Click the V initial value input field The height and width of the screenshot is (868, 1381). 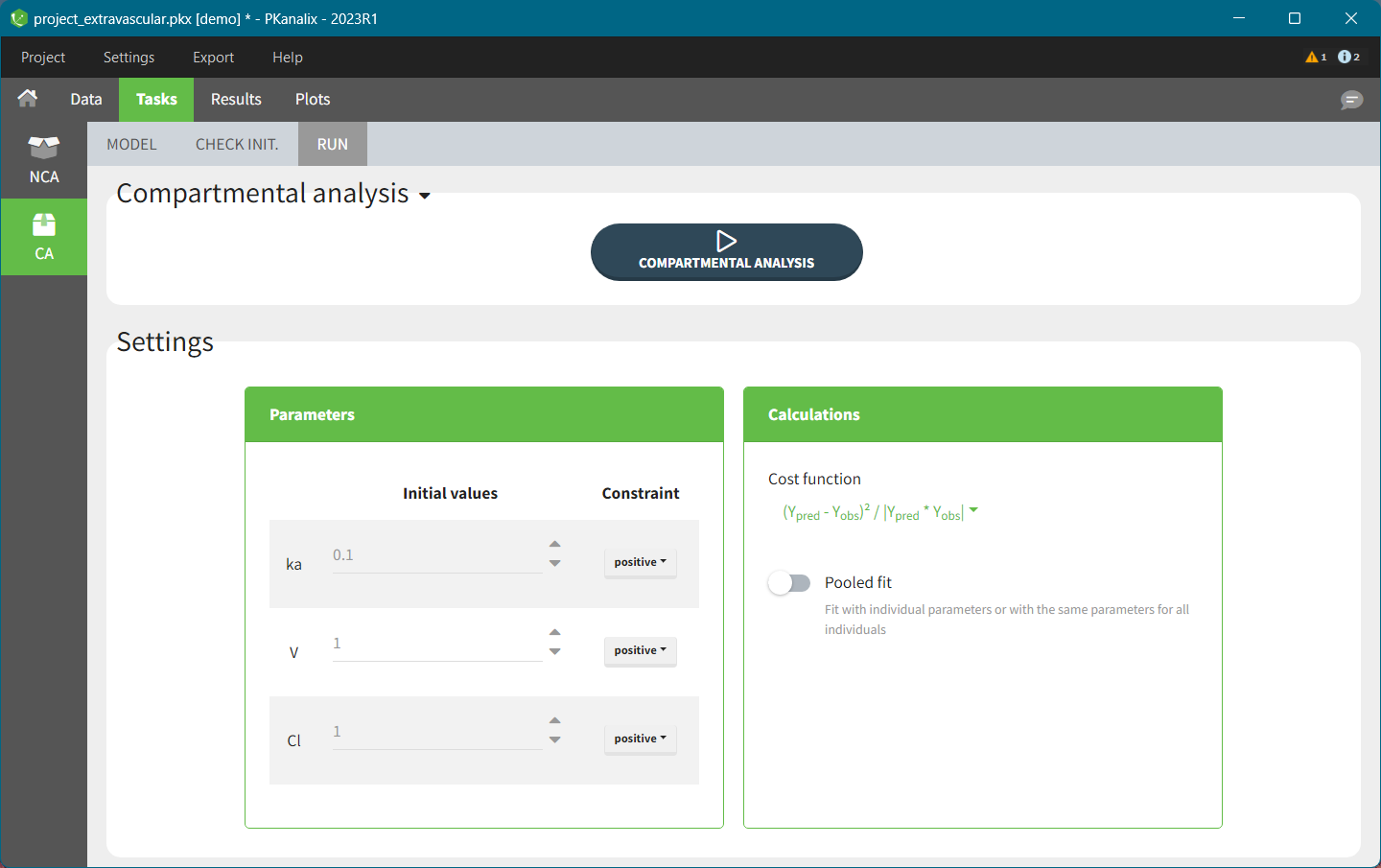[x=436, y=645]
